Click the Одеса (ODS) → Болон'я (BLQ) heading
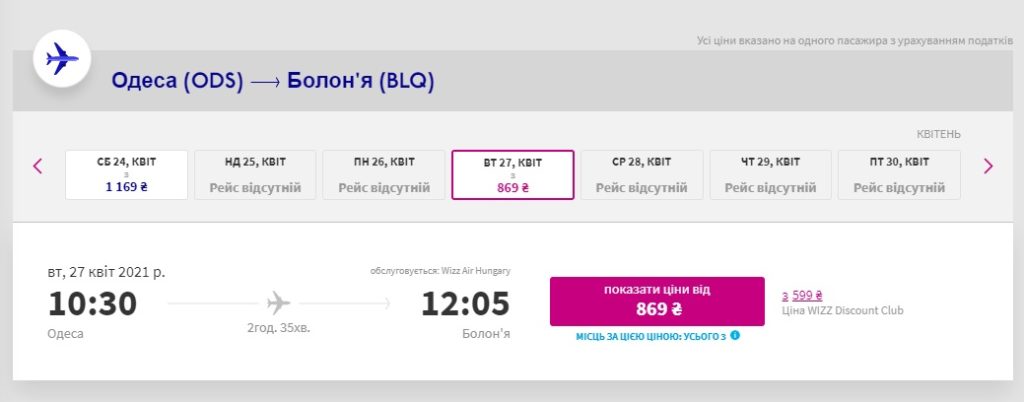Screen dimensions: 1024x402 point(273,81)
